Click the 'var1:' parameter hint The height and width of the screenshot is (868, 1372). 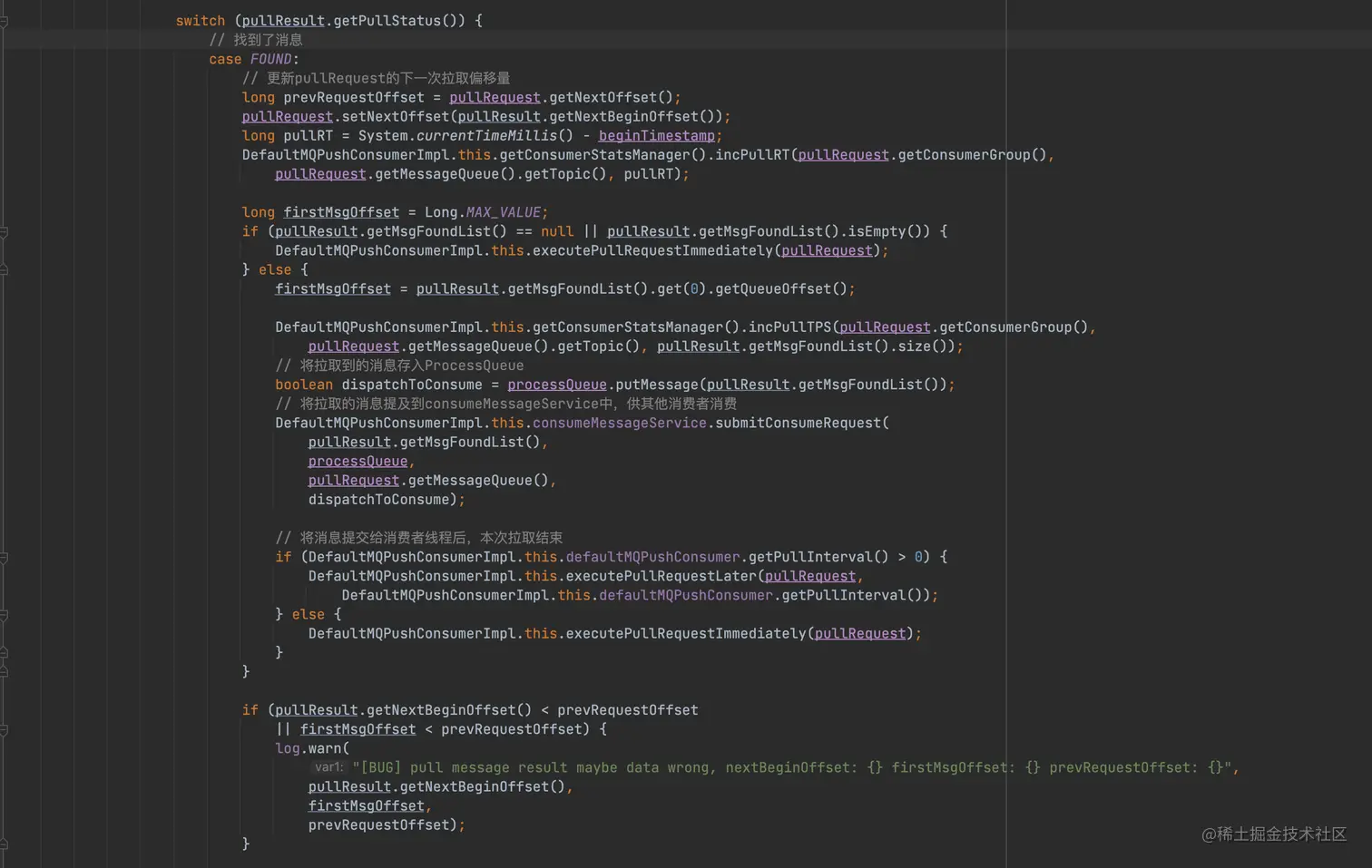pyautogui.click(x=328, y=767)
